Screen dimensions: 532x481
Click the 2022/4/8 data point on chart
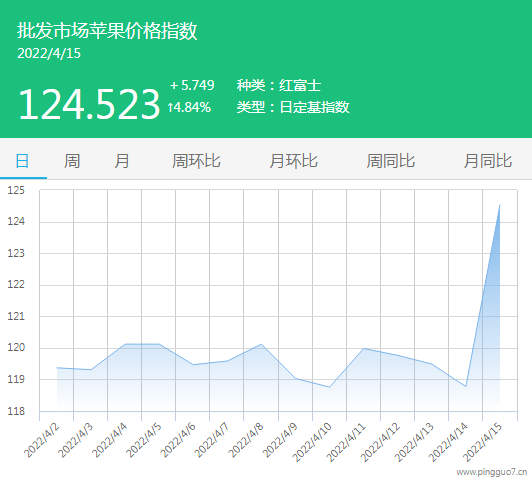point(261,344)
